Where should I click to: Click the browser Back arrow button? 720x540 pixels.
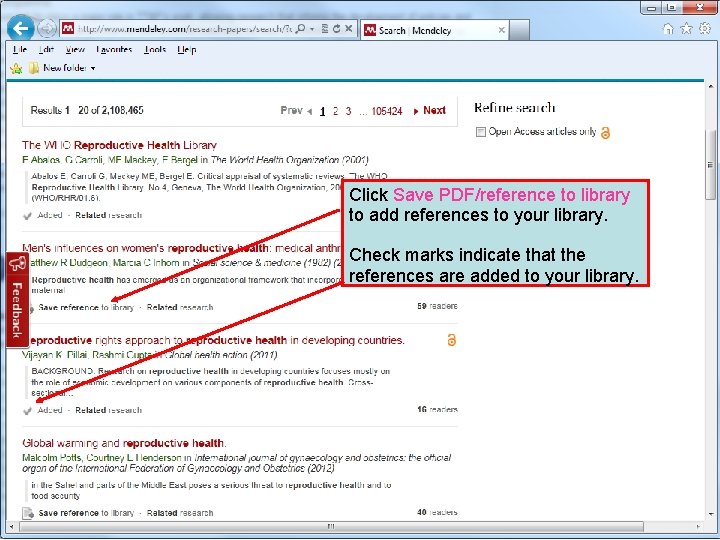[x=21, y=28]
